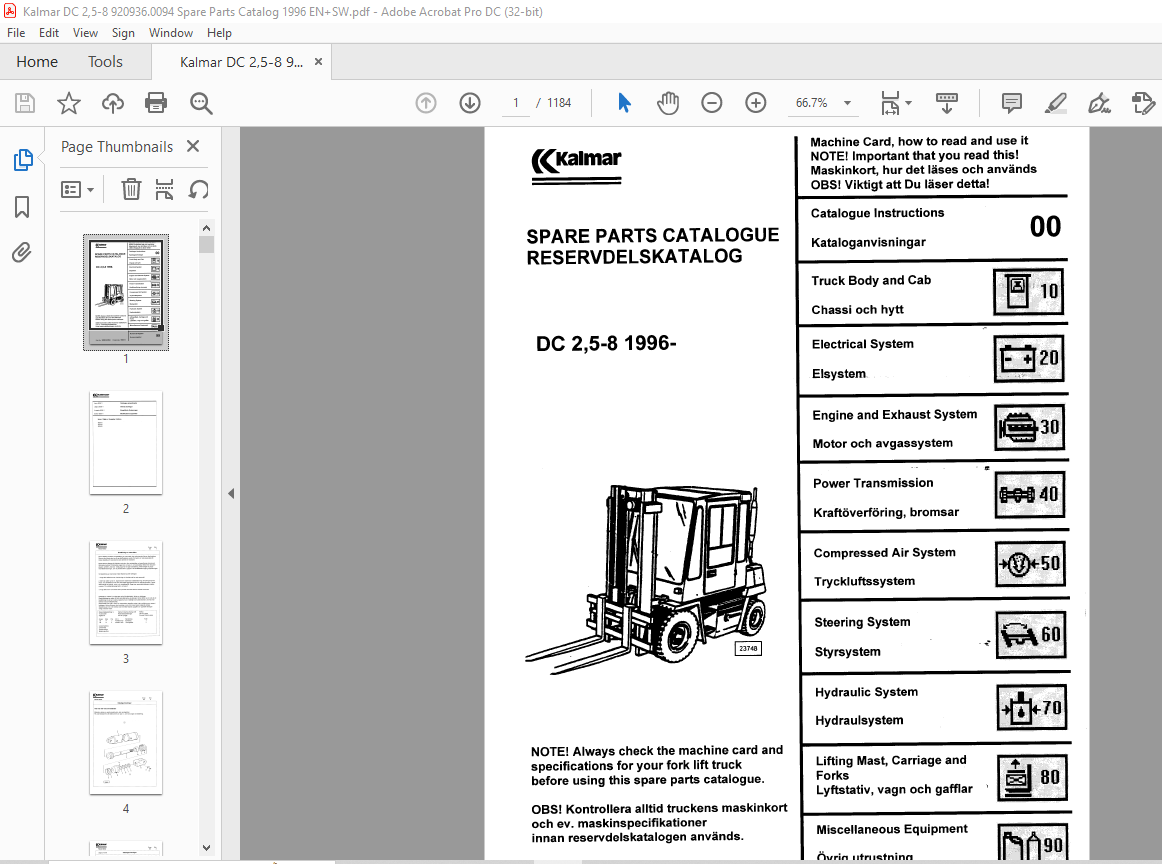1162x864 pixels.
Task: Click the Catalogue Instructions 00 number
Action: [1045, 227]
